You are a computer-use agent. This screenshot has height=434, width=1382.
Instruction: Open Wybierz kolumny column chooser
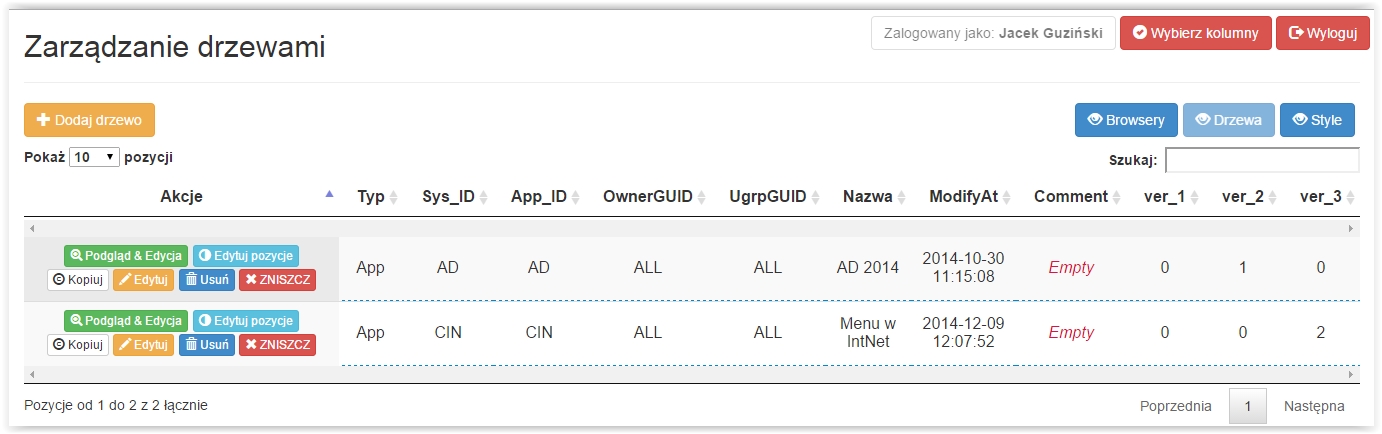coord(1196,33)
